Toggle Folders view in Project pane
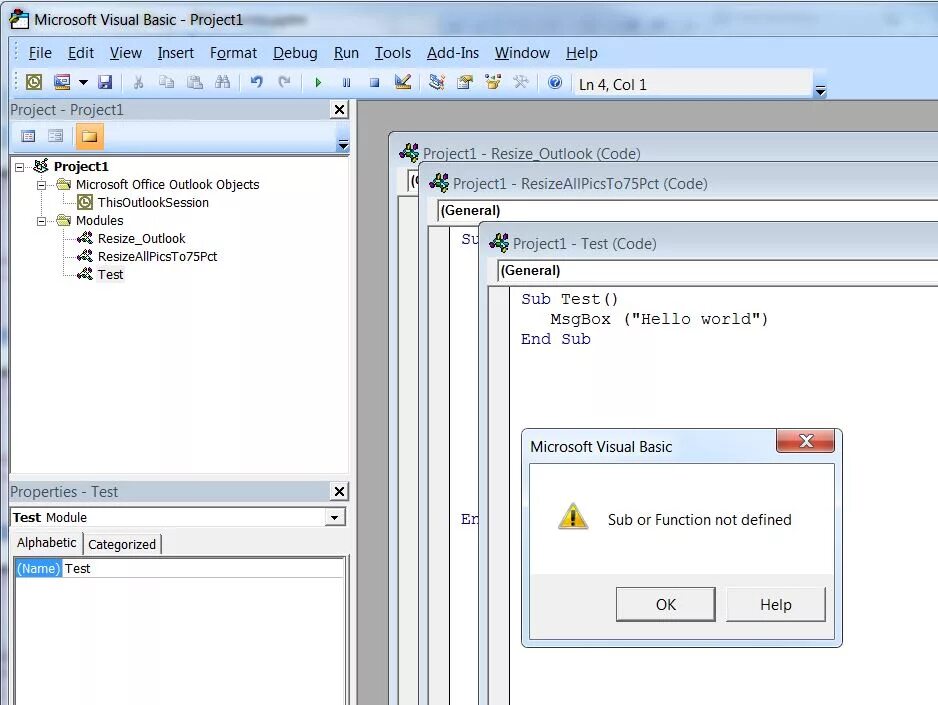 (x=89, y=136)
